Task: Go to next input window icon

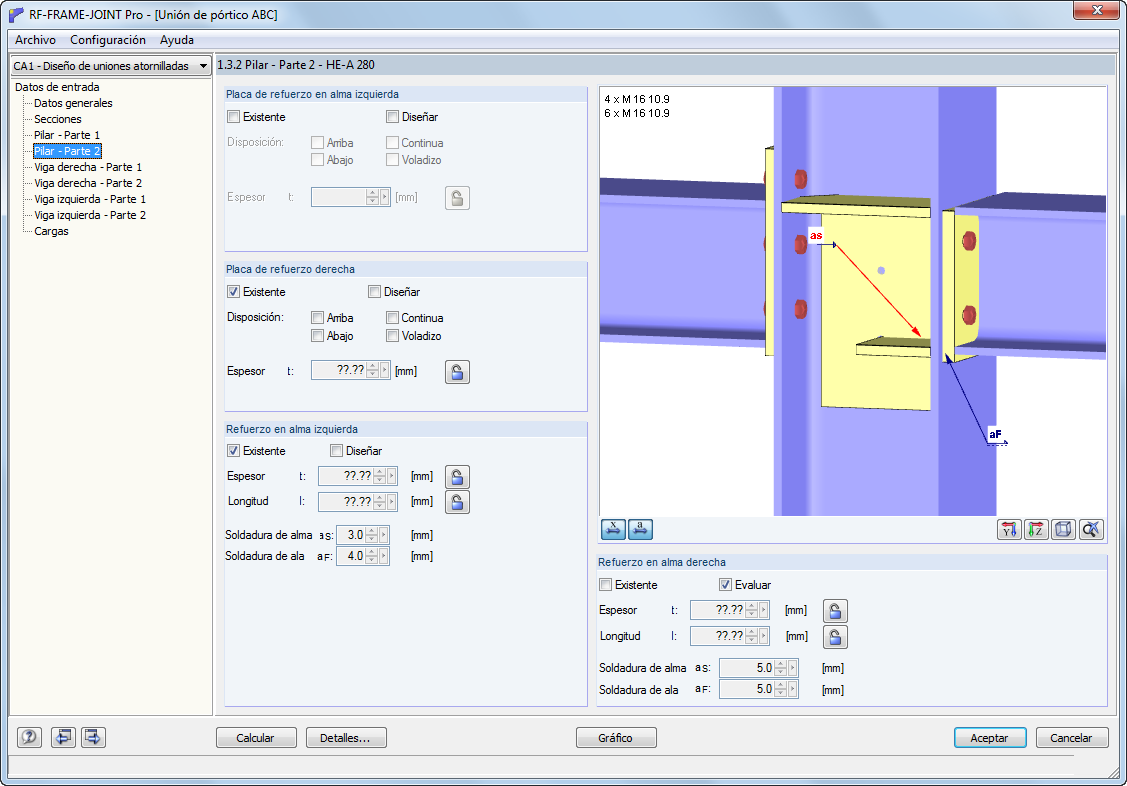Action: point(93,737)
